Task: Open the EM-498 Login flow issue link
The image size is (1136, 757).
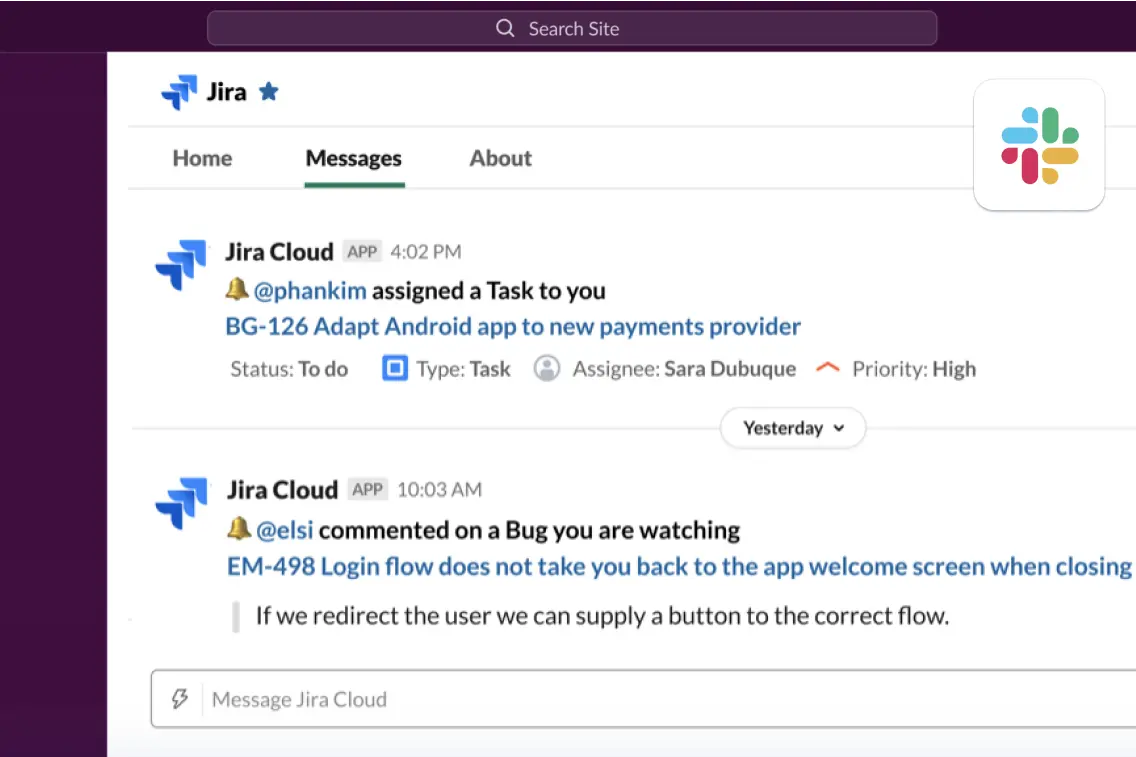Action: tap(679, 566)
